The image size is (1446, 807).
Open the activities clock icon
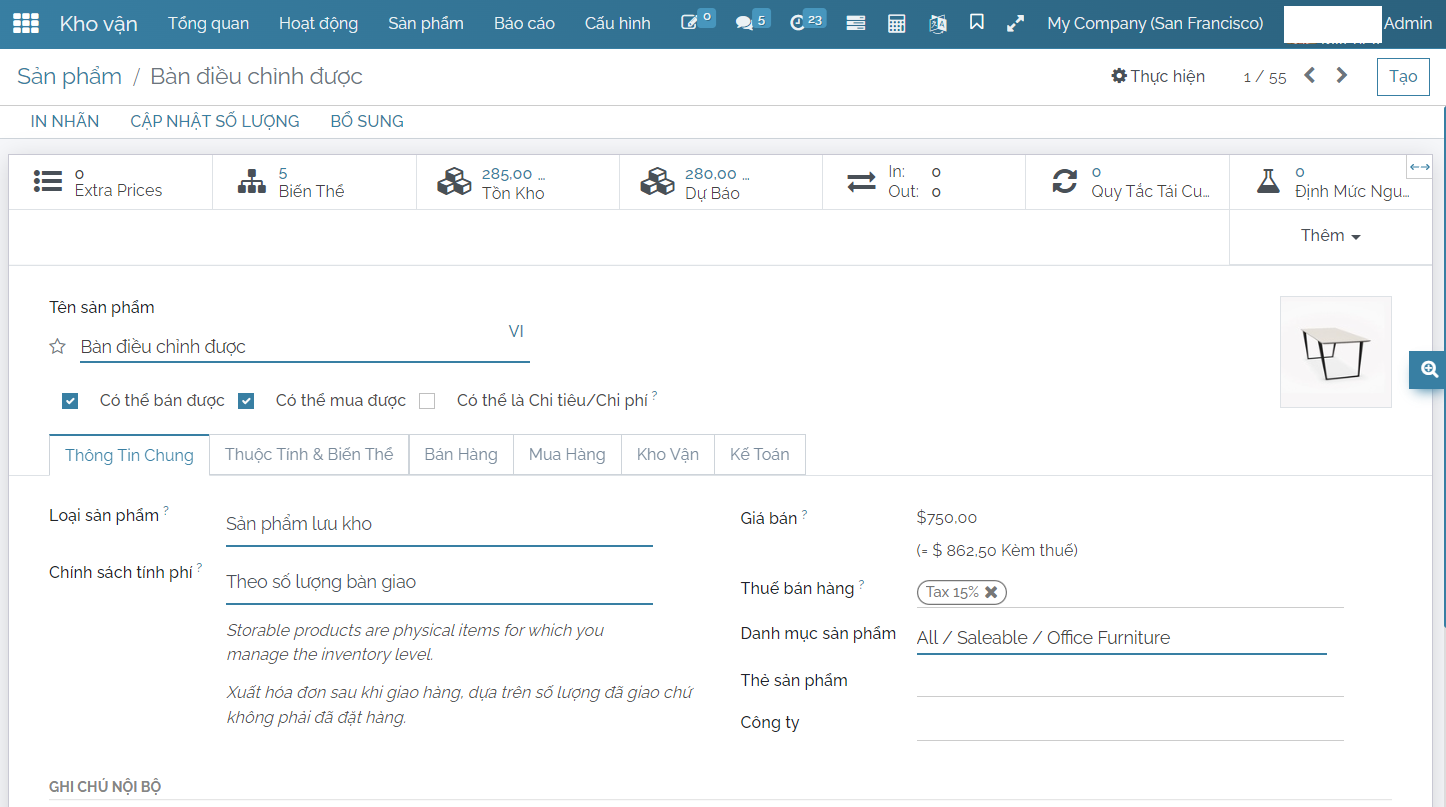coord(797,23)
